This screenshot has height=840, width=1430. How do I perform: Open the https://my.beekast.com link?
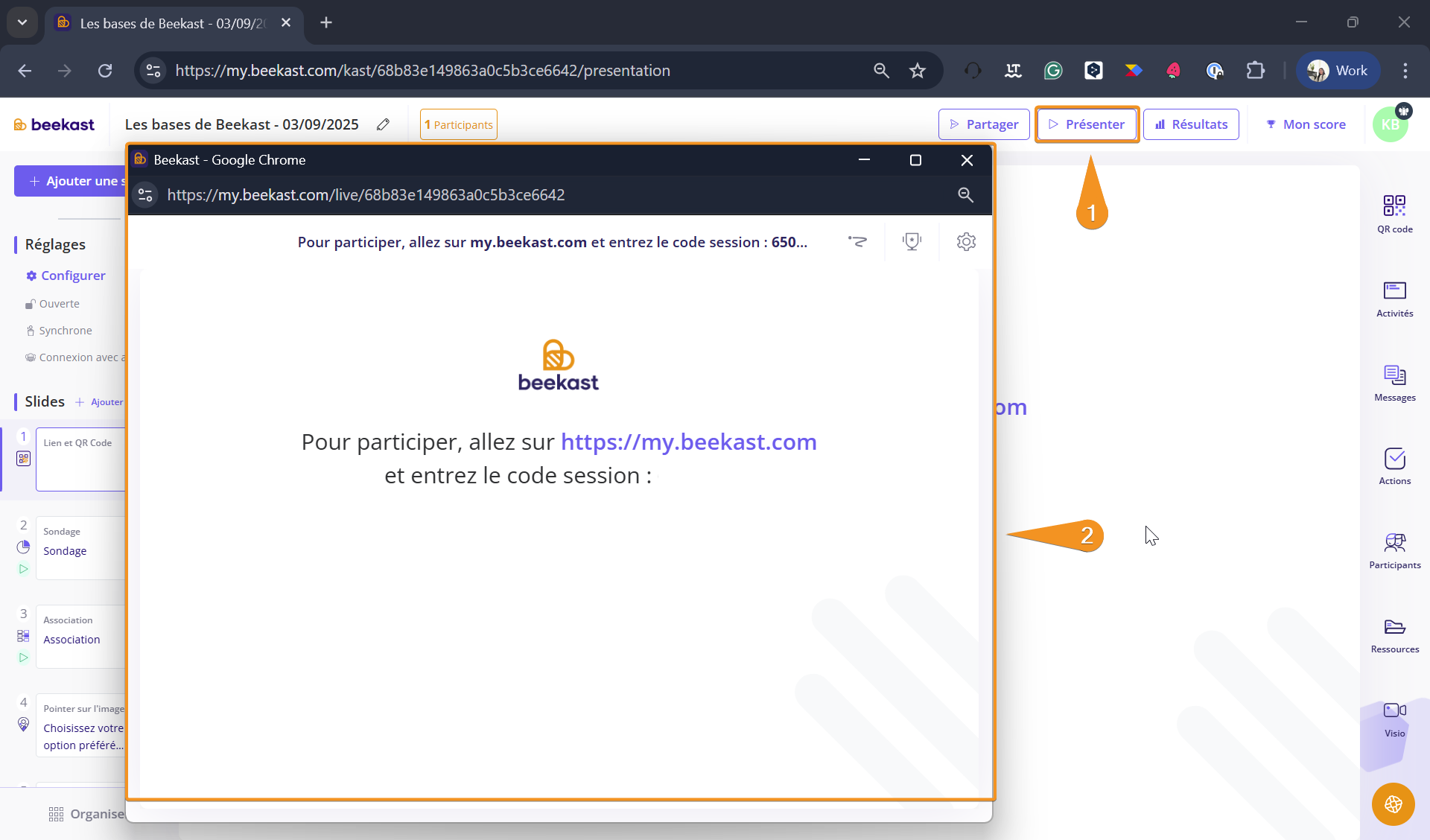coord(688,442)
